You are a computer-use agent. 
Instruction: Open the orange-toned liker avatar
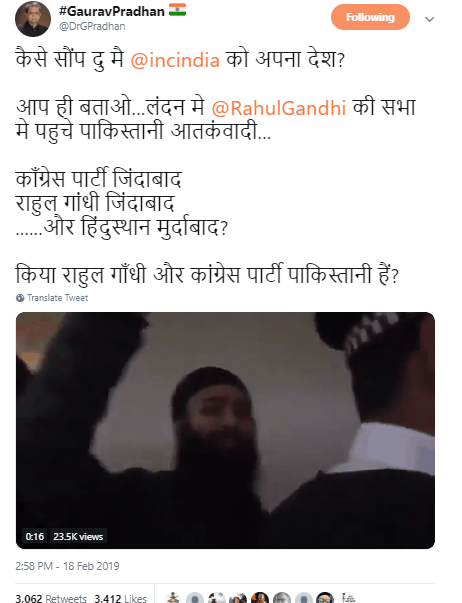(260, 598)
